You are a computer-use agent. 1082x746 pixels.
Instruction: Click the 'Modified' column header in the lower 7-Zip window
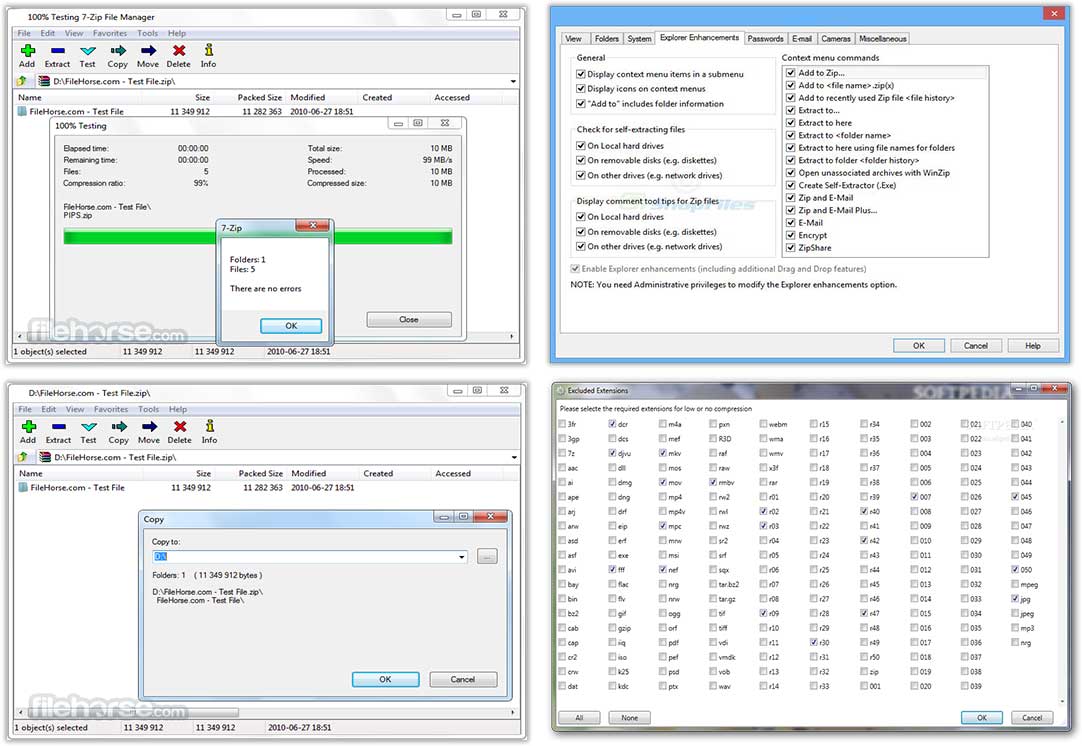[x=308, y=473]
